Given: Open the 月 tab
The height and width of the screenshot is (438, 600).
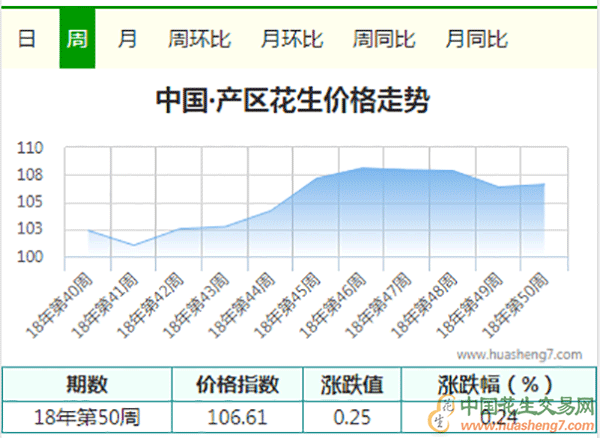Looking at the screenshot, I should (127, 40).
